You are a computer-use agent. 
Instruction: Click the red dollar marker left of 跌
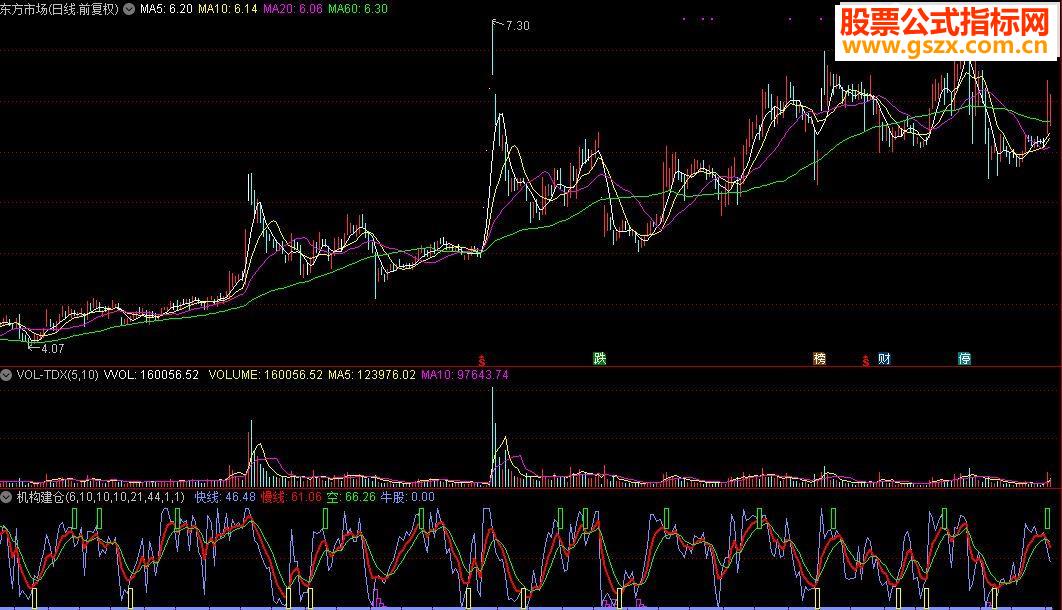(482, 361)
